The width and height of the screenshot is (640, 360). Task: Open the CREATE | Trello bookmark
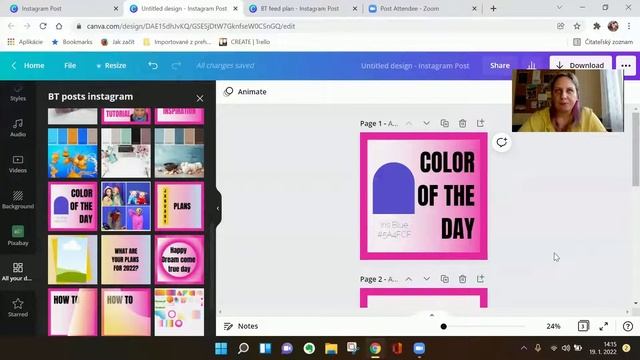[x=244, y=42]
